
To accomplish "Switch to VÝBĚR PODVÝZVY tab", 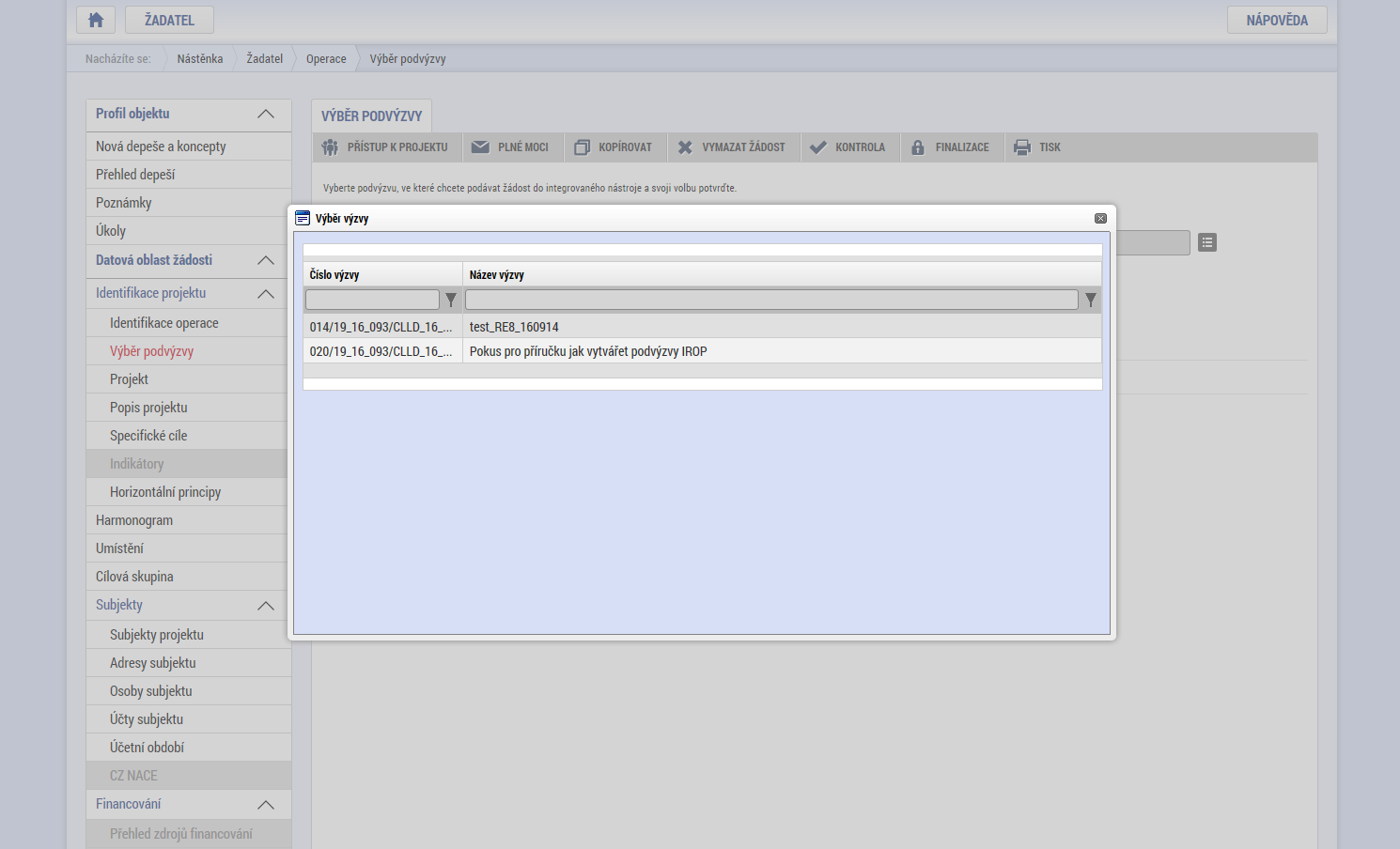I will point(371,116).
